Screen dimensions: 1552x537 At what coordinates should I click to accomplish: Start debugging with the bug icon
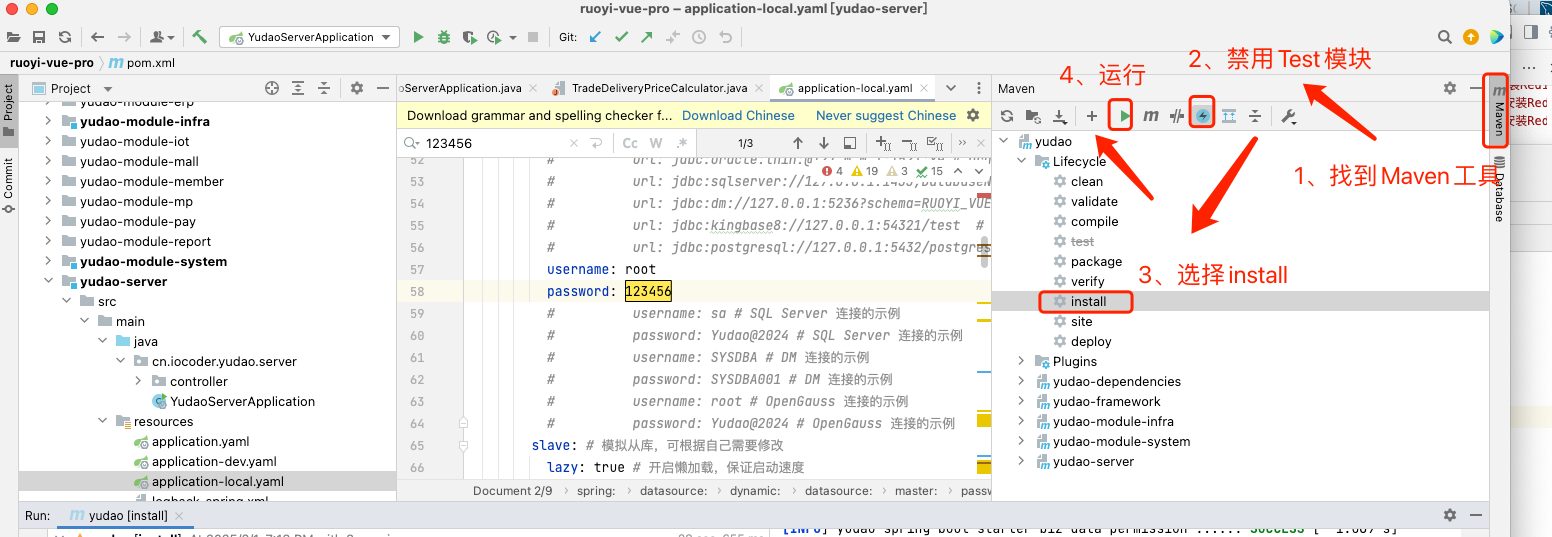click(x=444, y=37)
